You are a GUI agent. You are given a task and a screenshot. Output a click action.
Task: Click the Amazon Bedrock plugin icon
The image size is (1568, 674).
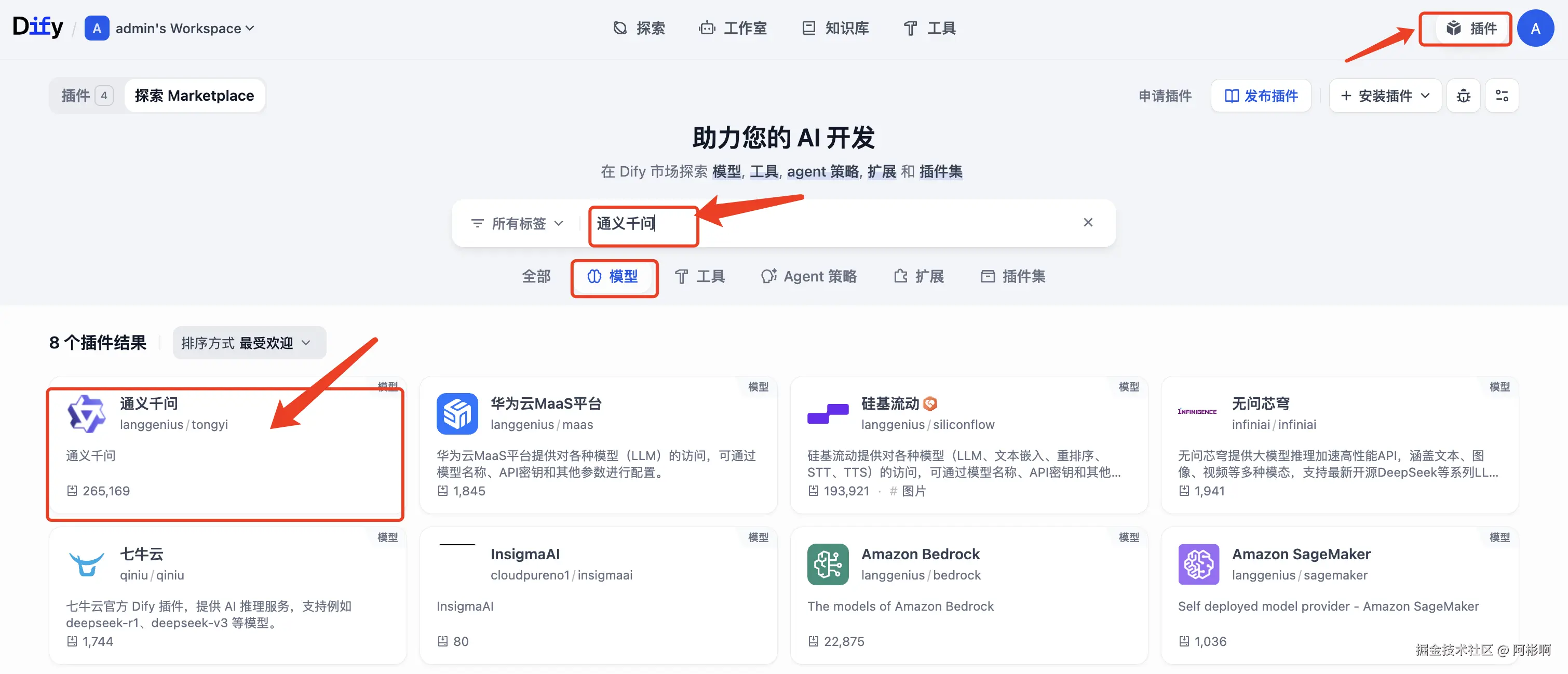pyautogui.click(x=827, y=564)
